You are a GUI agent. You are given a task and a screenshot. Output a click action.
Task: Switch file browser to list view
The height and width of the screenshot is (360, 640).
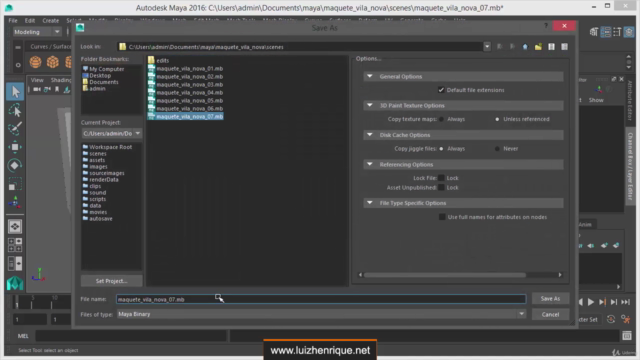(551, 47)
